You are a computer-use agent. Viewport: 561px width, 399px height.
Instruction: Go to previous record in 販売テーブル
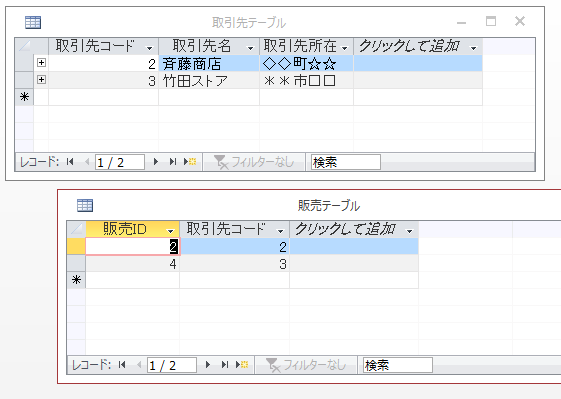click(139, 365)
